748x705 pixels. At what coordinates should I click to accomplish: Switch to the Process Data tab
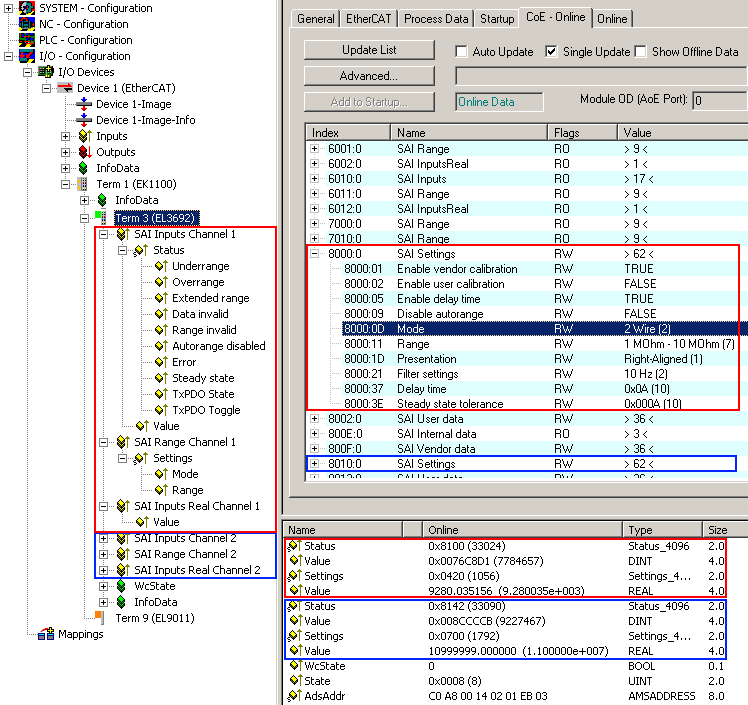436,19
